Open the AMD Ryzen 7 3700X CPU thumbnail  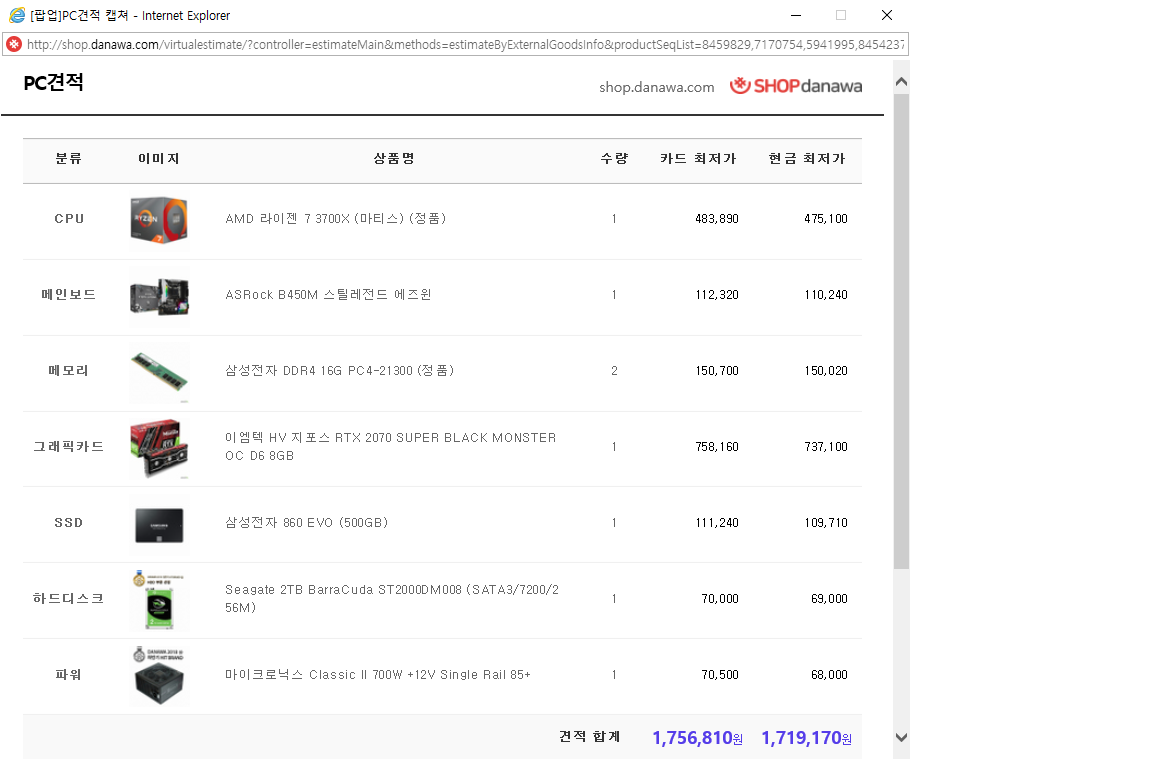point(159,221)
